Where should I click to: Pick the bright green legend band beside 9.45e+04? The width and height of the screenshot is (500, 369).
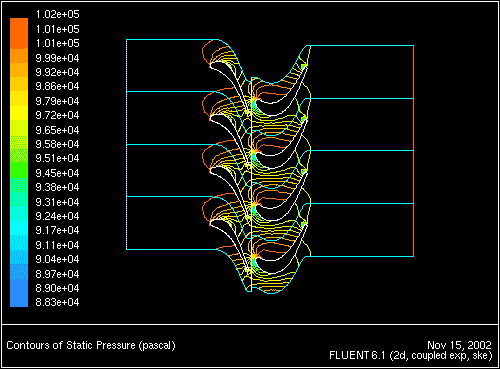(x=19, y=170)
